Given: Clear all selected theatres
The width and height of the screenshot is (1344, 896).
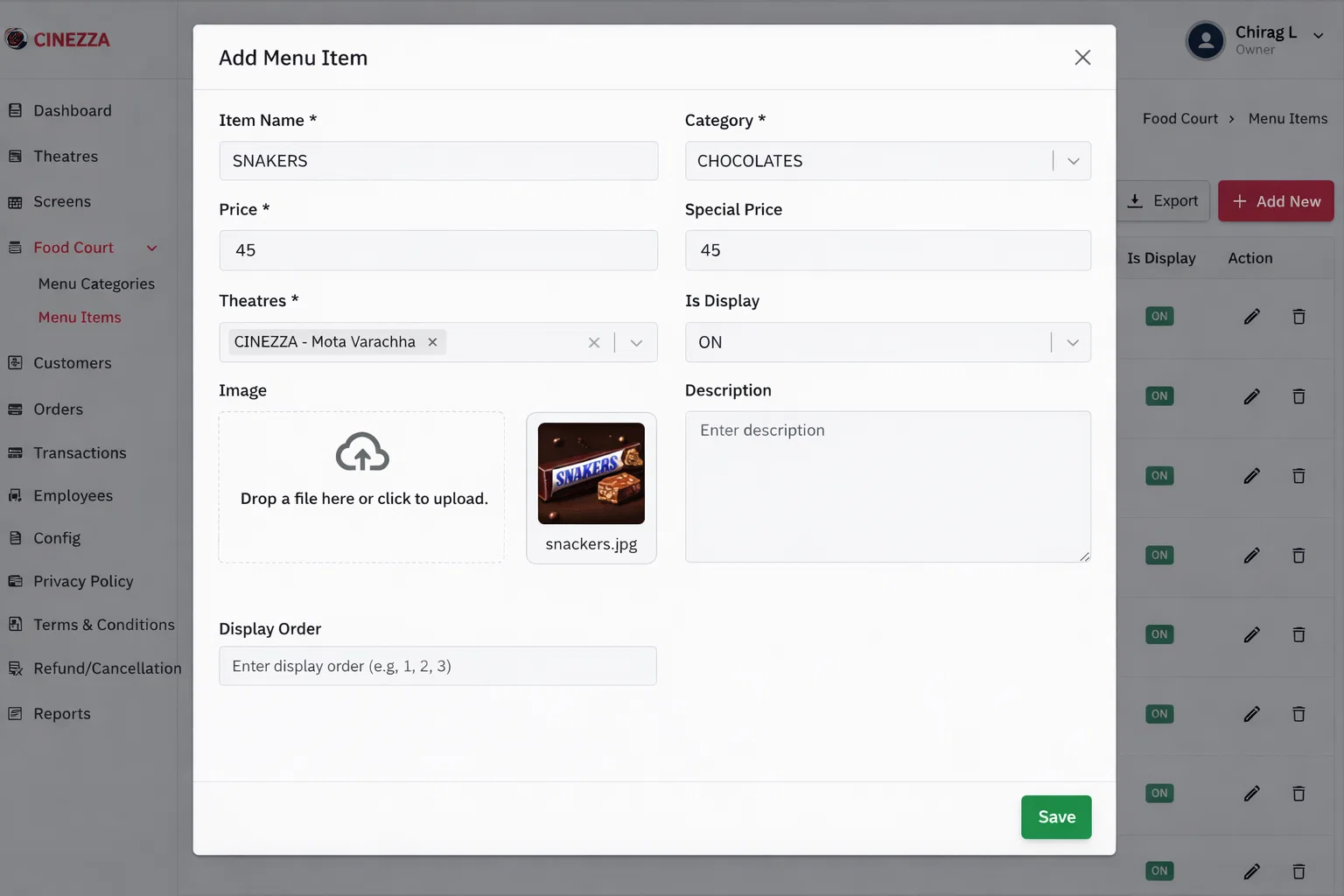Looking at the screenshot, I should tap(594, 343).
